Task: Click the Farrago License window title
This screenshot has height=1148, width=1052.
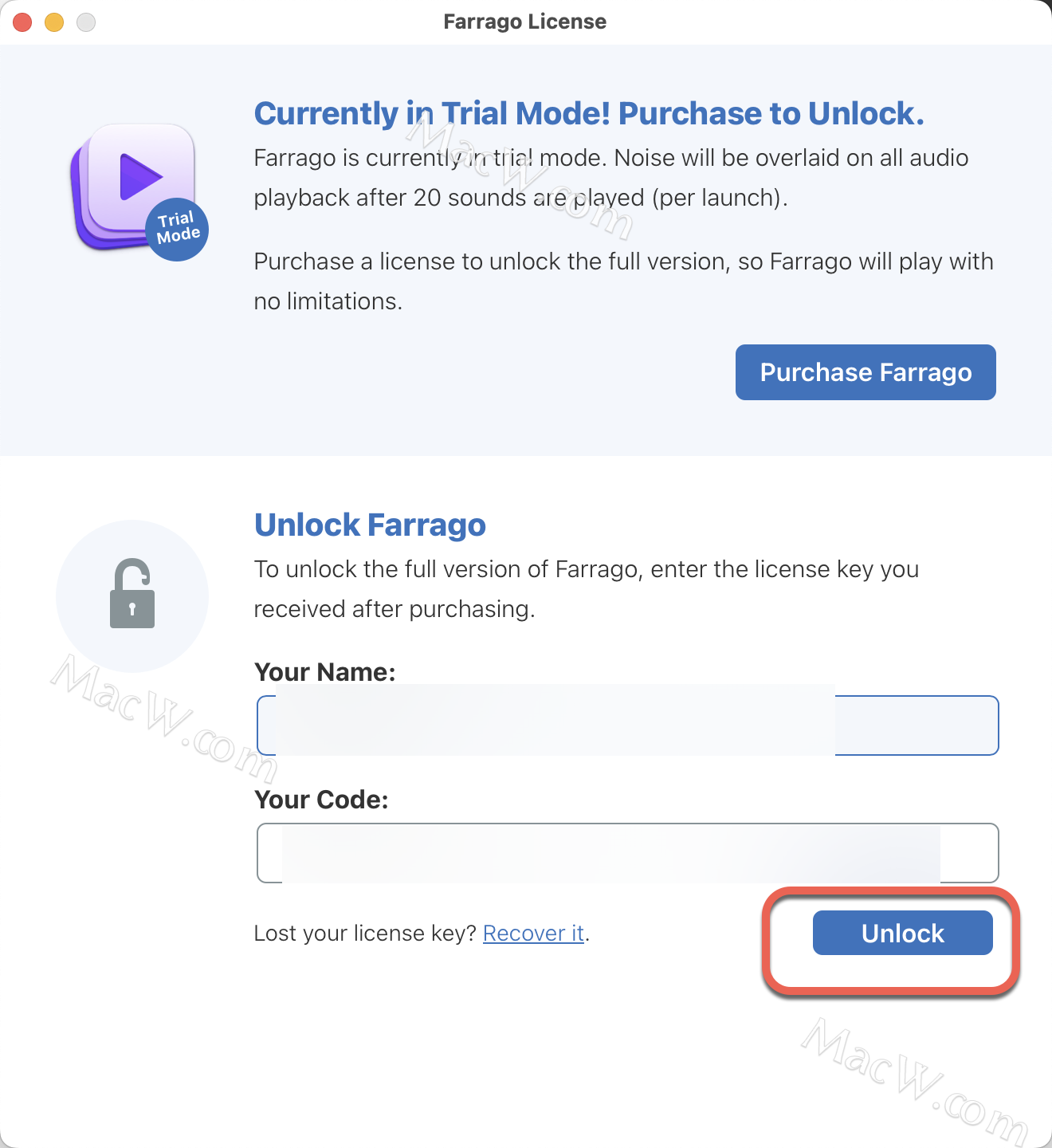Action: point(524,22)
